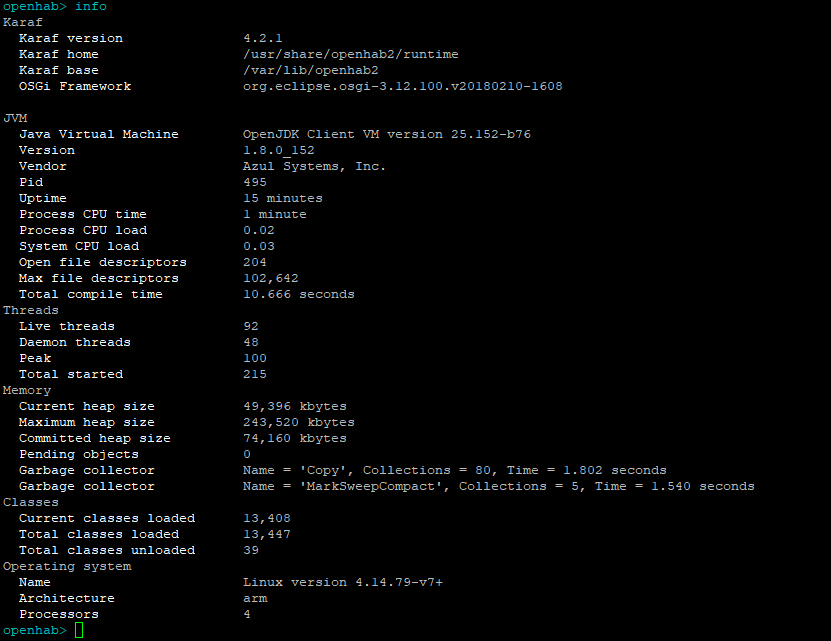
Task: Click the Vendor value Azul Systems, Inc.
Action: [x=314, y=166]
